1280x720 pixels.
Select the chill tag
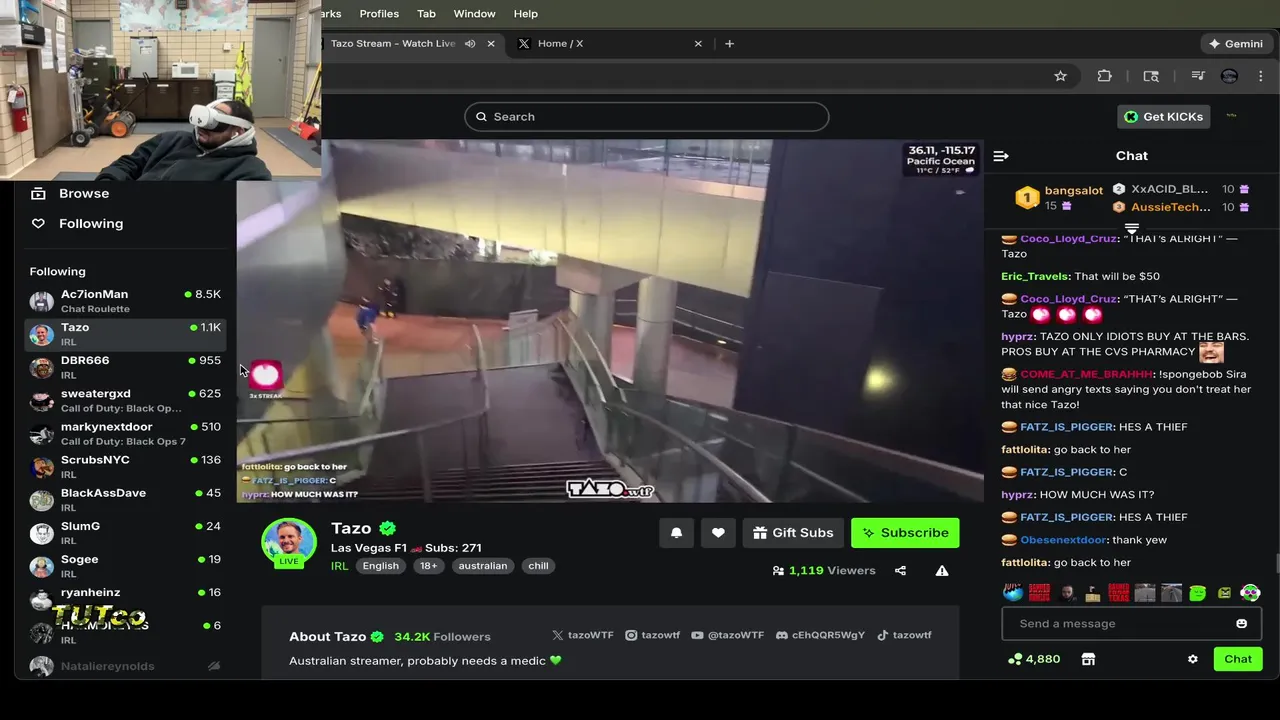[x=538, y=566]
